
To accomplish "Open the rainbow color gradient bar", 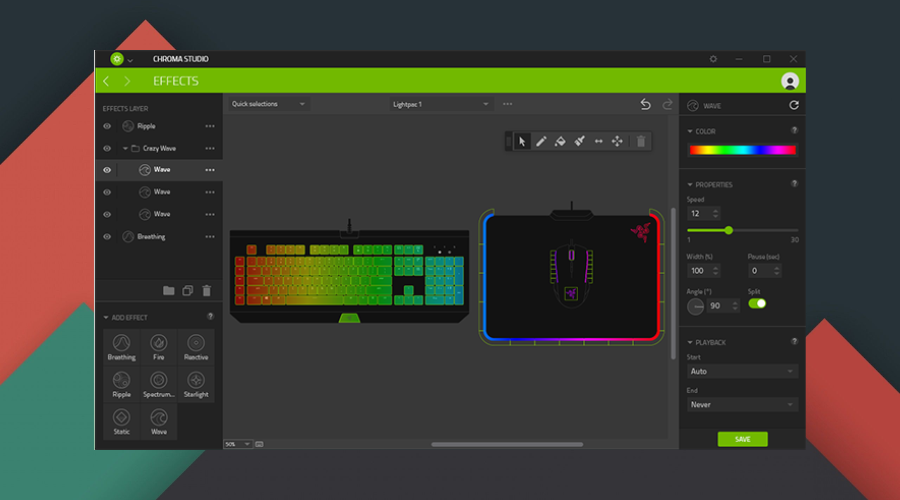I will click(x=742, y=150).
